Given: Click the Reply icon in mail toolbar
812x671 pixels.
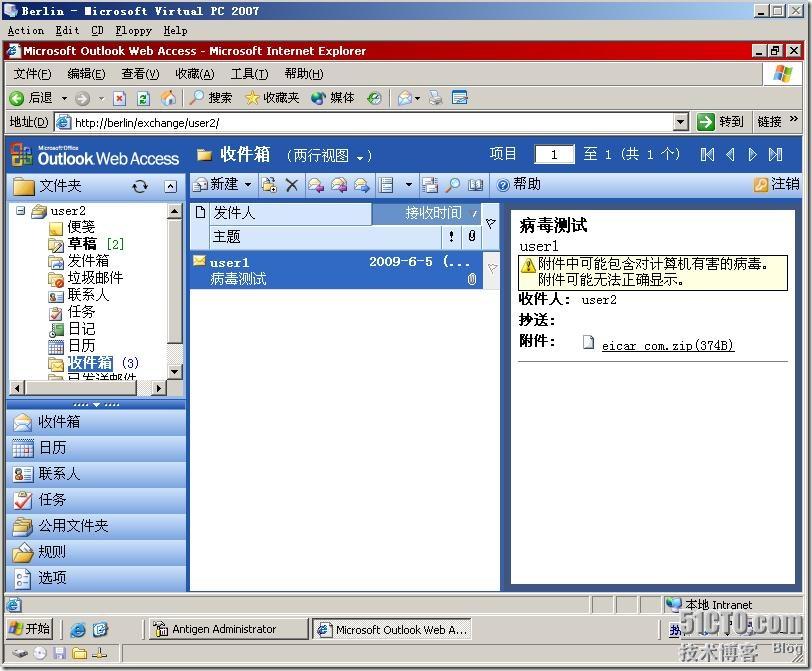Looking at the screenshot, I should pyautogui.click(x=315, y=185).
